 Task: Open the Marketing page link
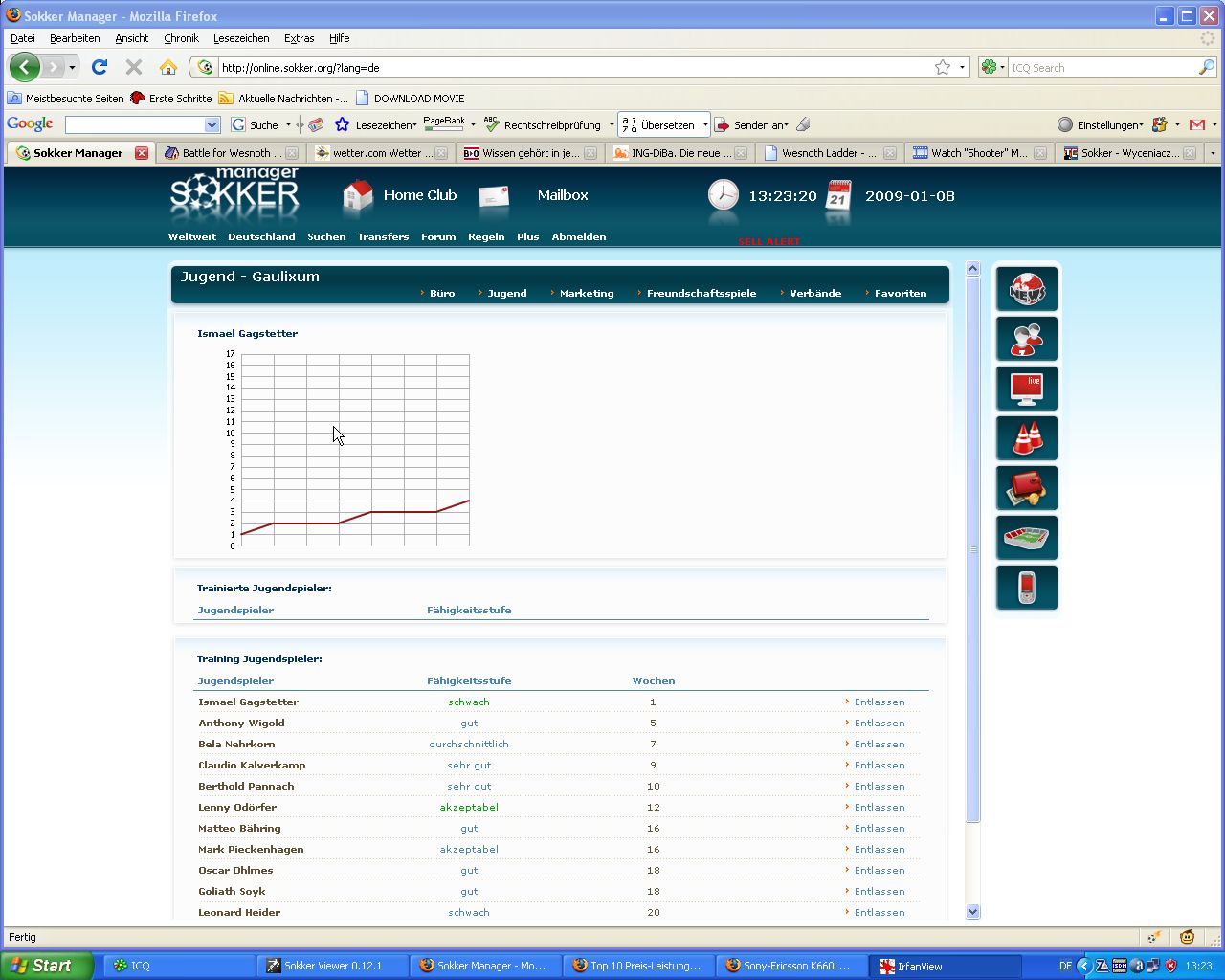[586, 294]
